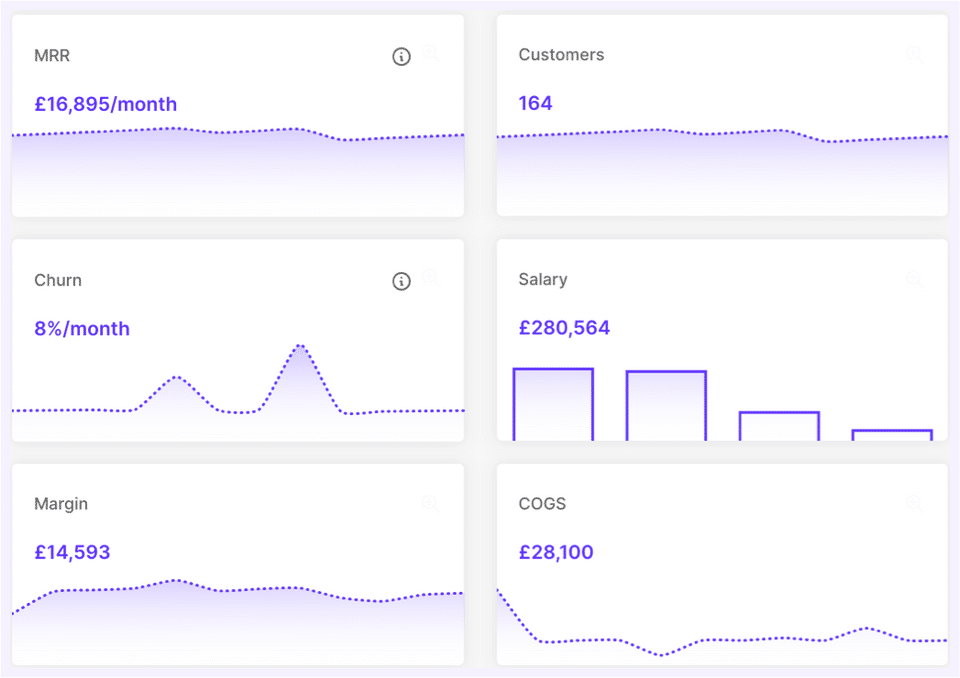The height and width of the screenshot is (678, 960).
Task: Click the shortest fourth bar in Salary chart
Action: click(x=892, y=435)
